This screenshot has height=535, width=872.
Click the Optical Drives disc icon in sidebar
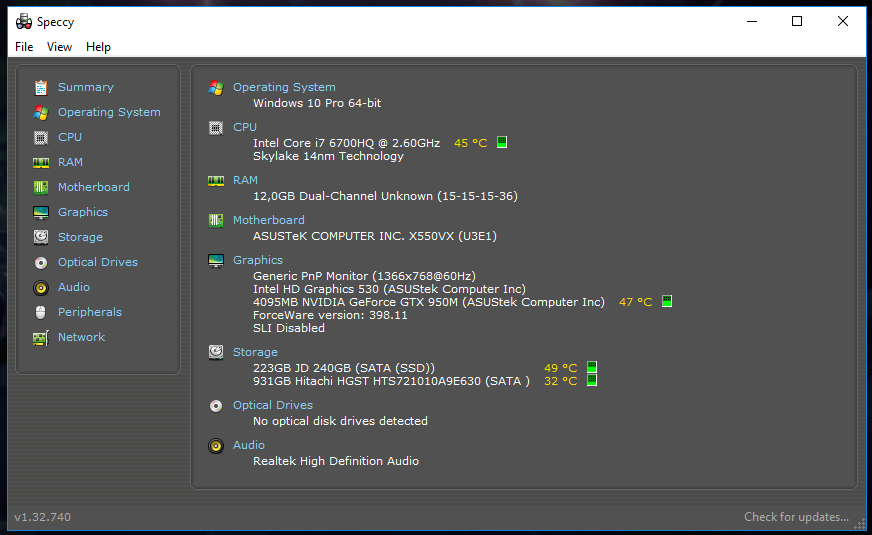[41, 262]
